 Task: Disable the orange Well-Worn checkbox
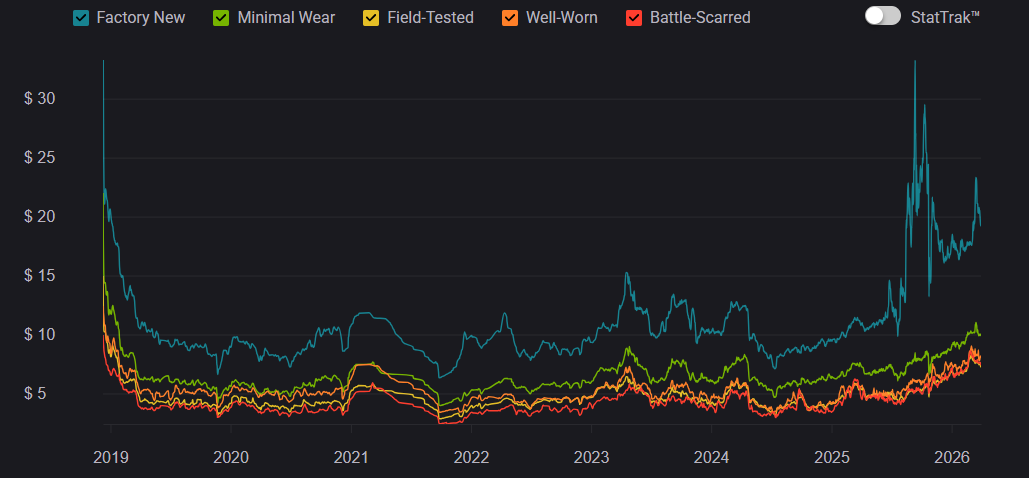(x=509, y=18)
